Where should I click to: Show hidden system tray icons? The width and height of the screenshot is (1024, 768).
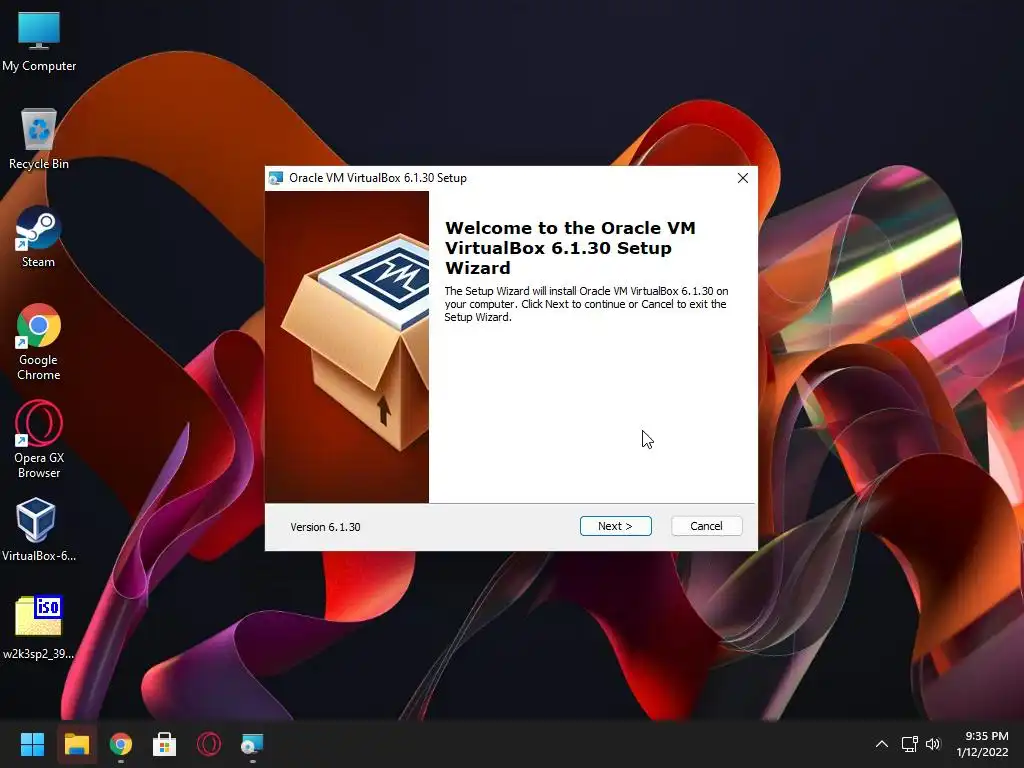coord(882,744)
